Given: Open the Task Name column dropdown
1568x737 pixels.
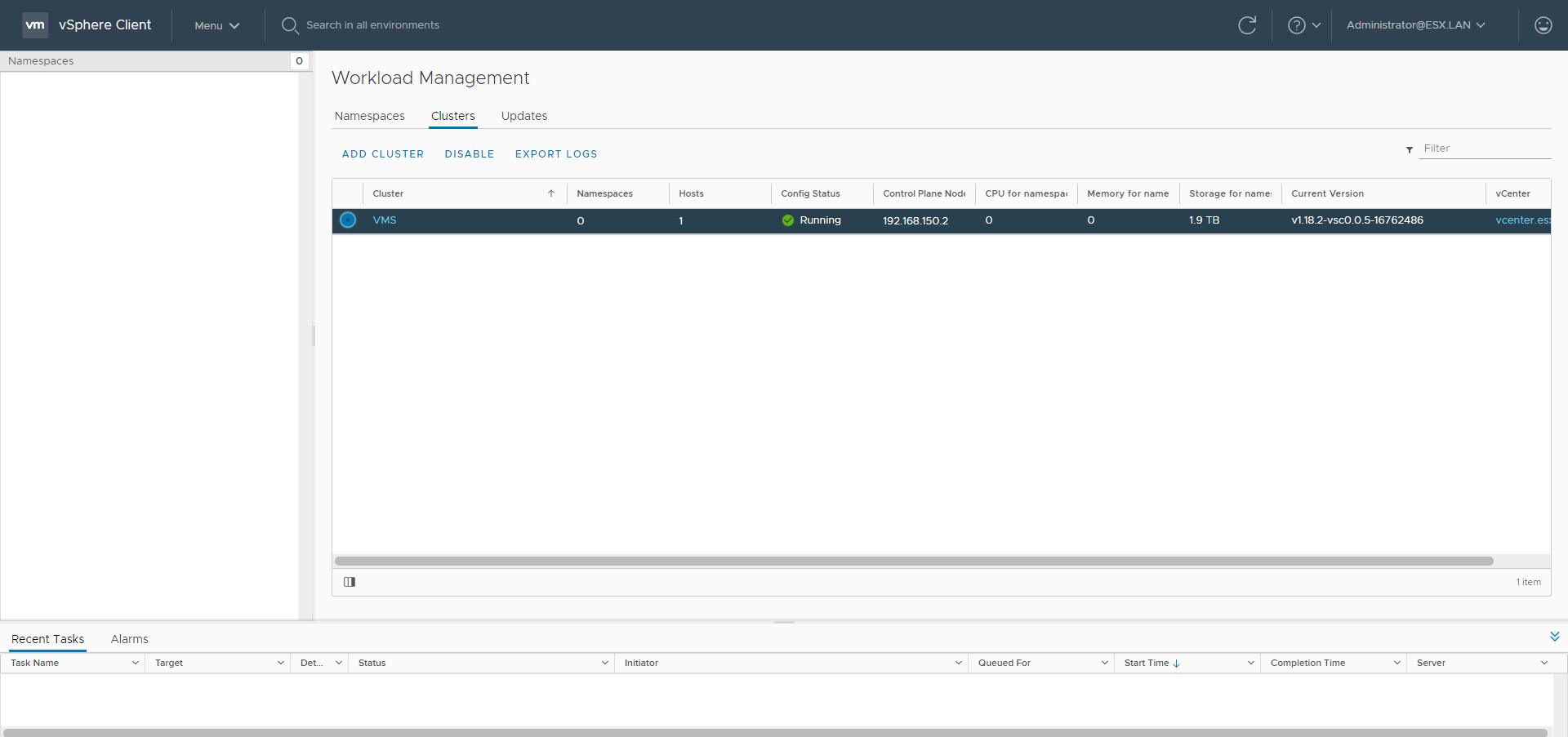Looking at the screenshot, I should coord(135,663).
